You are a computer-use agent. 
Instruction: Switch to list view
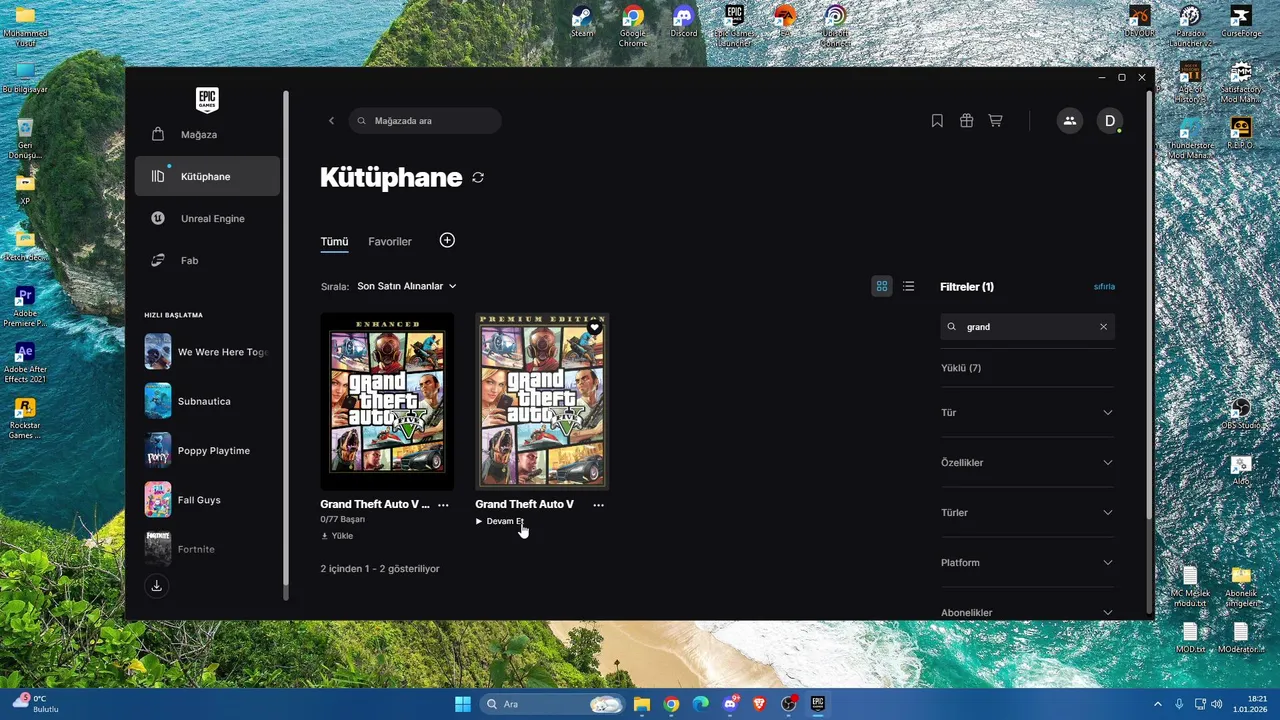[908, 286]
